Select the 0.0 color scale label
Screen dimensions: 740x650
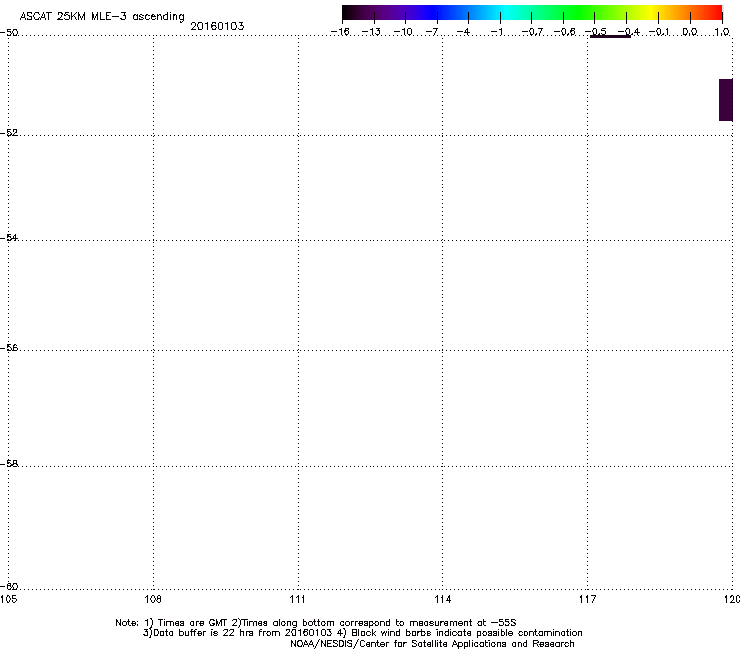click(x=690, y=32)
